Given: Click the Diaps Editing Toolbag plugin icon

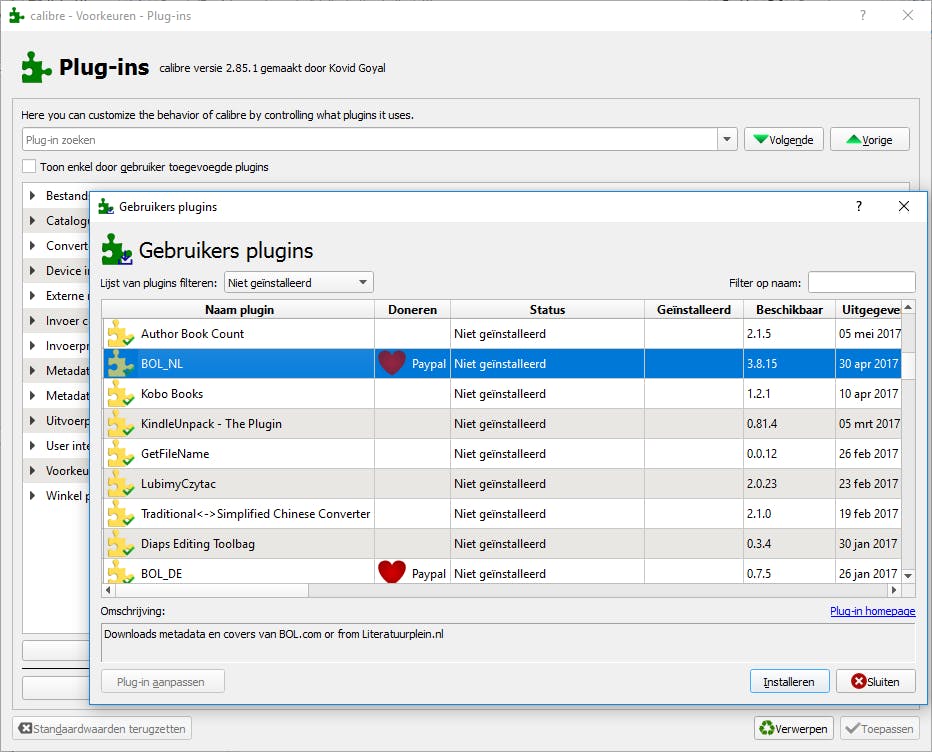Looking at the screenshot, I should point(121,543).
